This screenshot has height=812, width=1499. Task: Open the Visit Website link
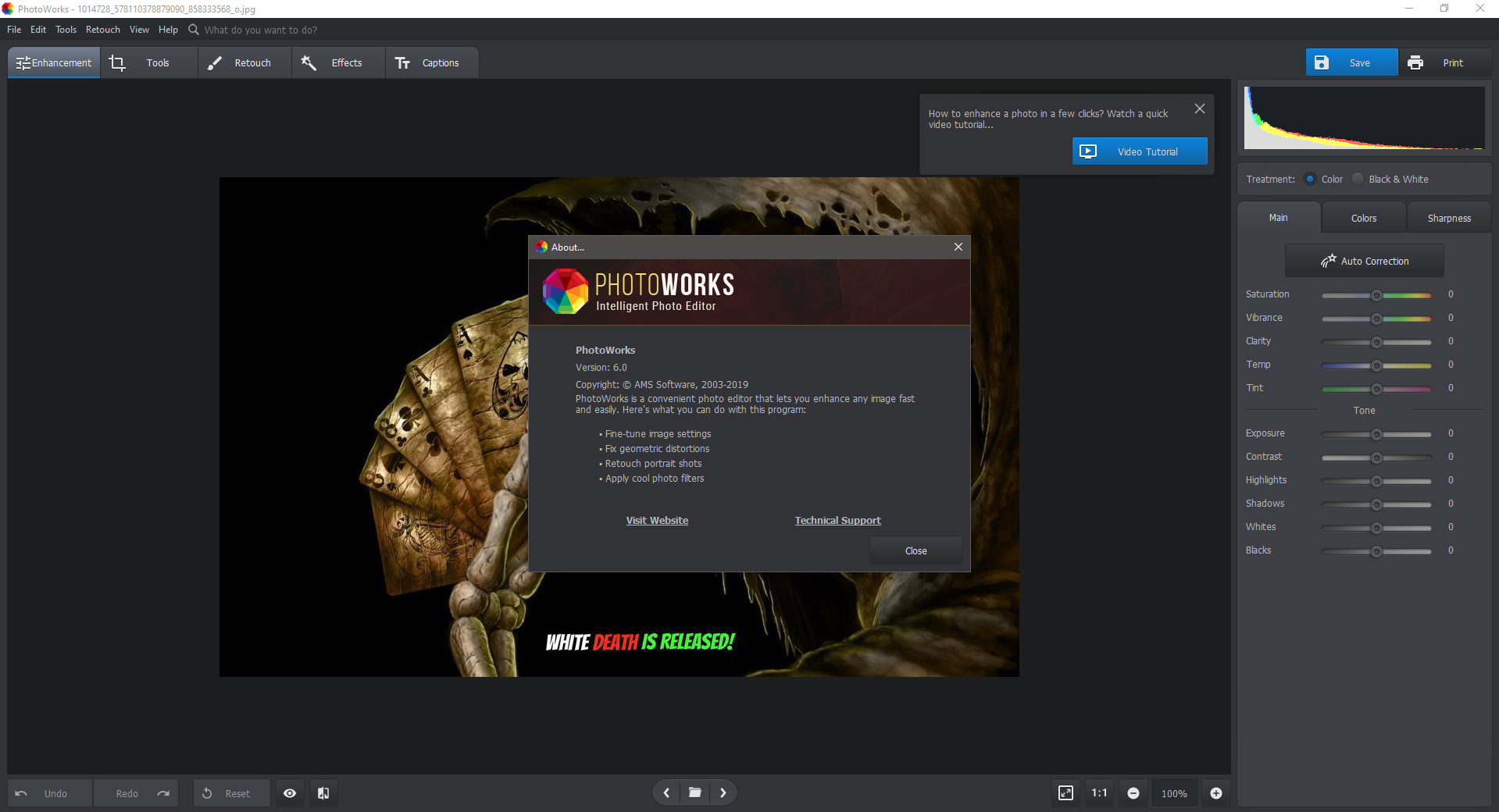[657, 521]
